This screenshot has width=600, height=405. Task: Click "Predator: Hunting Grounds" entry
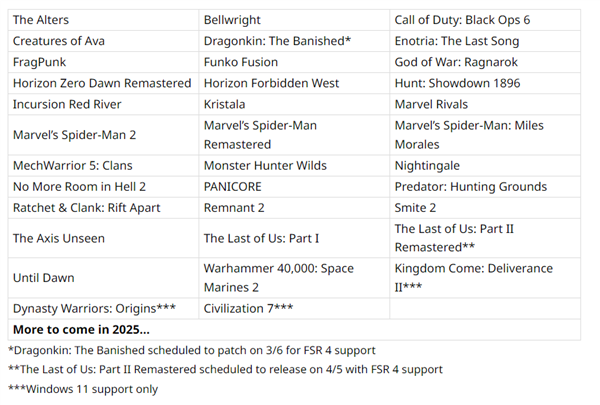(470, 187)
